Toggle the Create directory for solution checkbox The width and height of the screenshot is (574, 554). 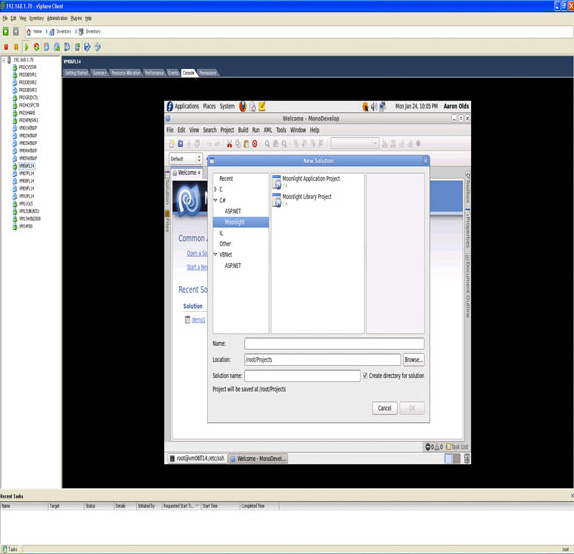365,376
